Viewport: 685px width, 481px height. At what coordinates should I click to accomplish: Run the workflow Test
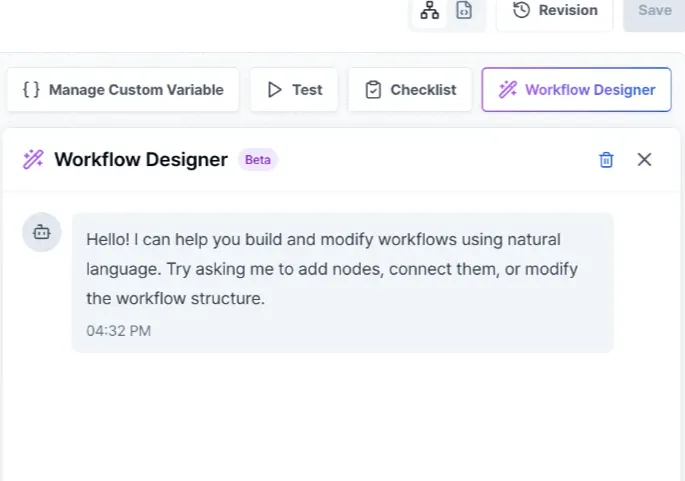[x=294, y=90]
